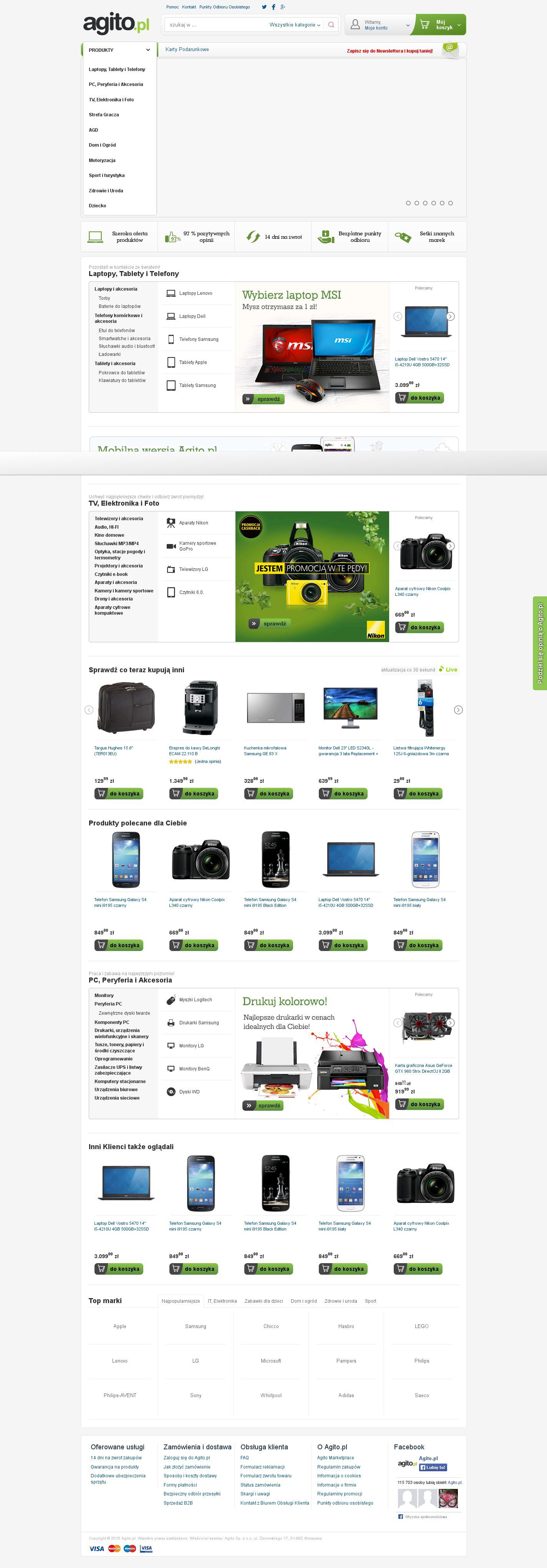The width and height of the screenshot is (547, 1568).
Task: Click the search magnifier icon
Action: (x=331, y=25)
